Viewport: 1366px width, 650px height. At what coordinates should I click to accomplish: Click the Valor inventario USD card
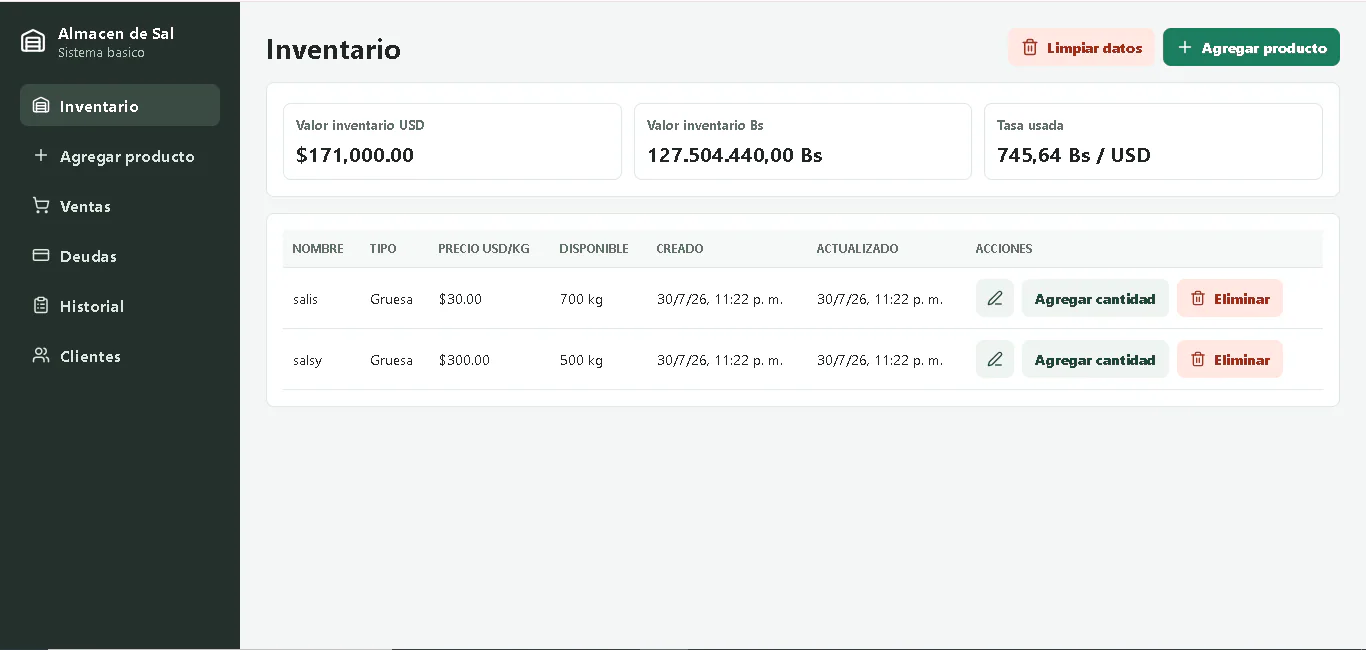pos(452,141)
